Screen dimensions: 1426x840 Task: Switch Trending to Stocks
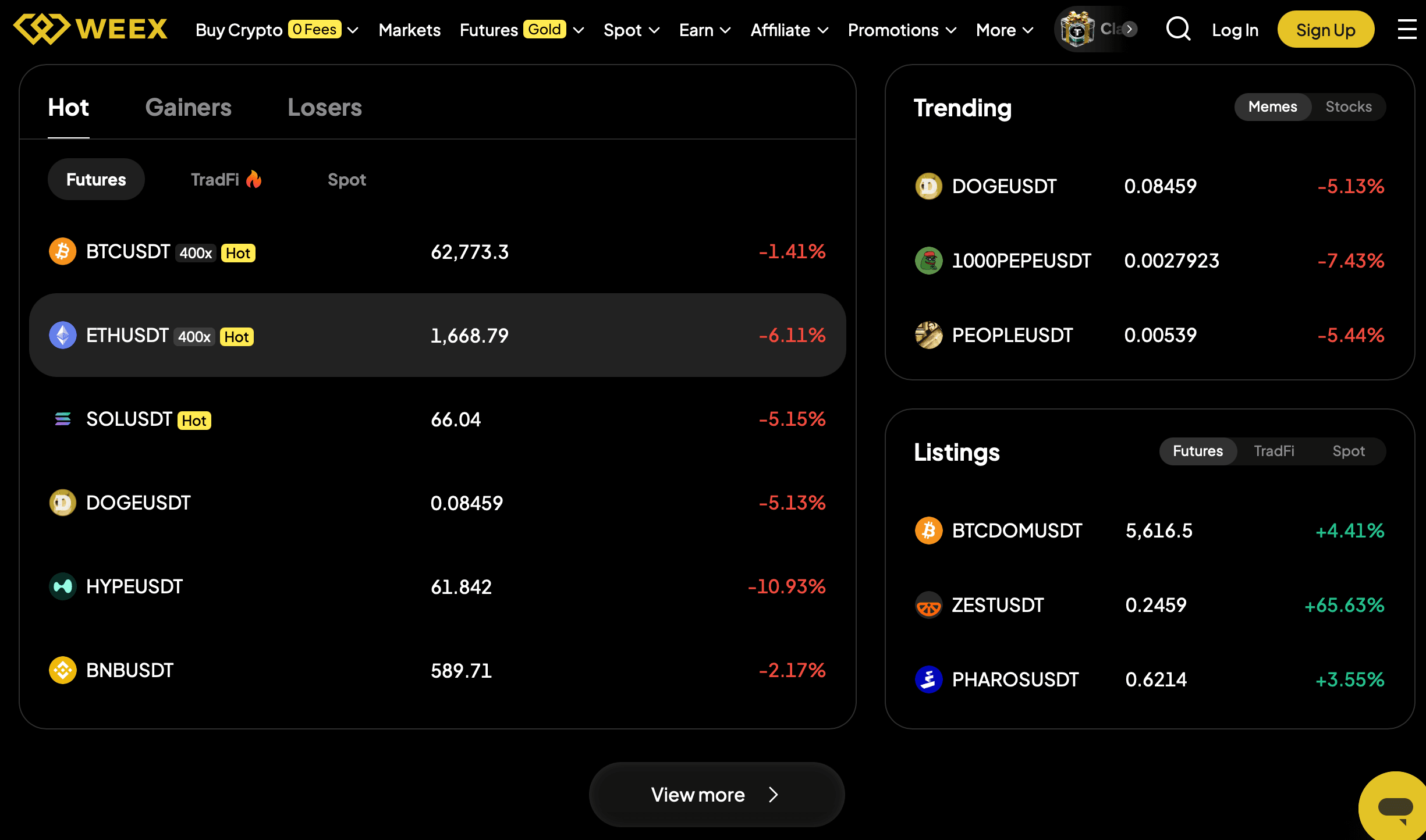[x=1349, y=107]
